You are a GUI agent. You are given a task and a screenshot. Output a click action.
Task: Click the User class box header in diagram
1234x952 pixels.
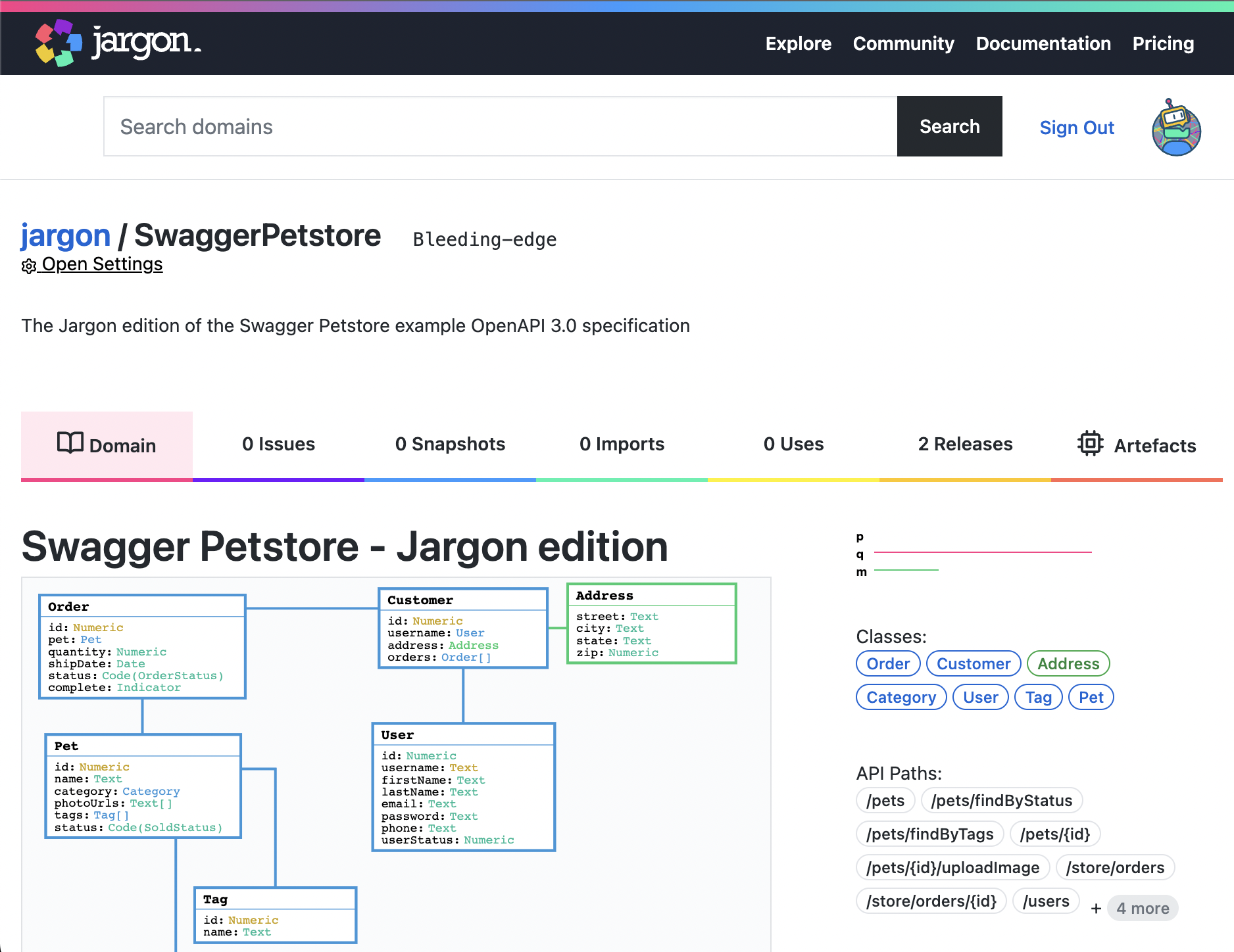coord(463,734)
